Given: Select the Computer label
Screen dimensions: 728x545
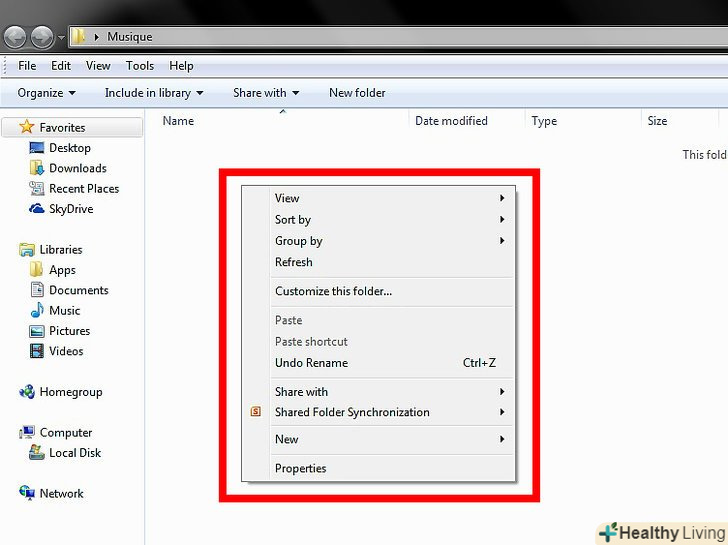Looking at the screenshot, I should coord(66,433).
